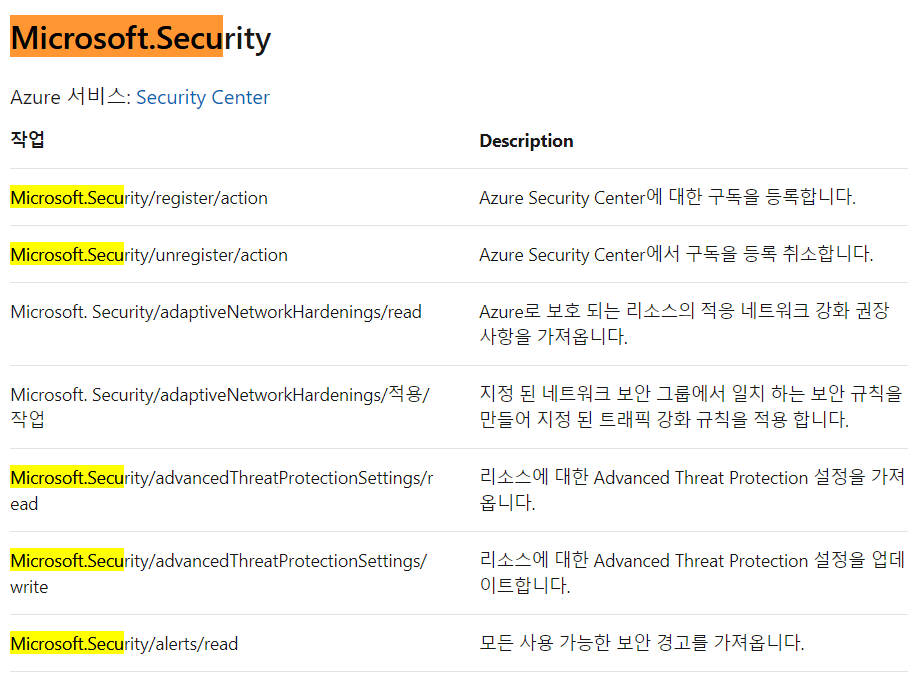Open the Security Center link

coord(203,97)
